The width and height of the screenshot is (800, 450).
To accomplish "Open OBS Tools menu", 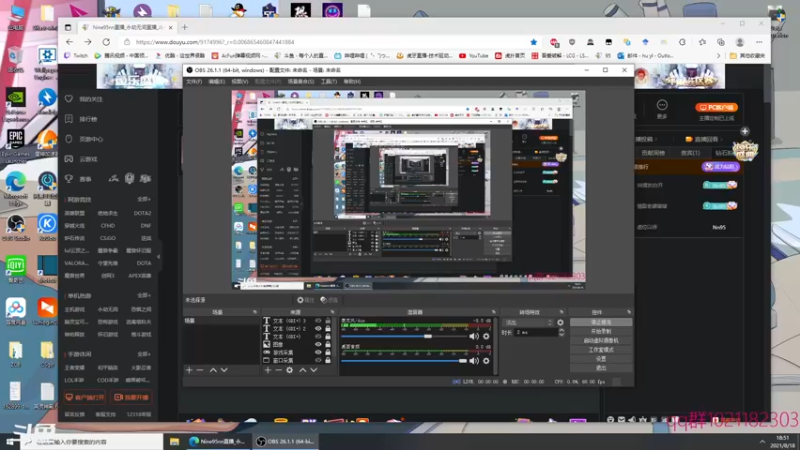I will [x=329, y=82].
